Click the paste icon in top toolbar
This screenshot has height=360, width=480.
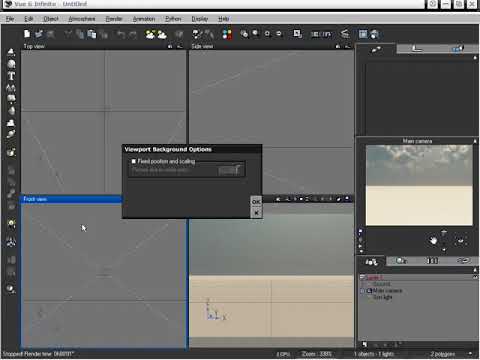click(92, 34)
